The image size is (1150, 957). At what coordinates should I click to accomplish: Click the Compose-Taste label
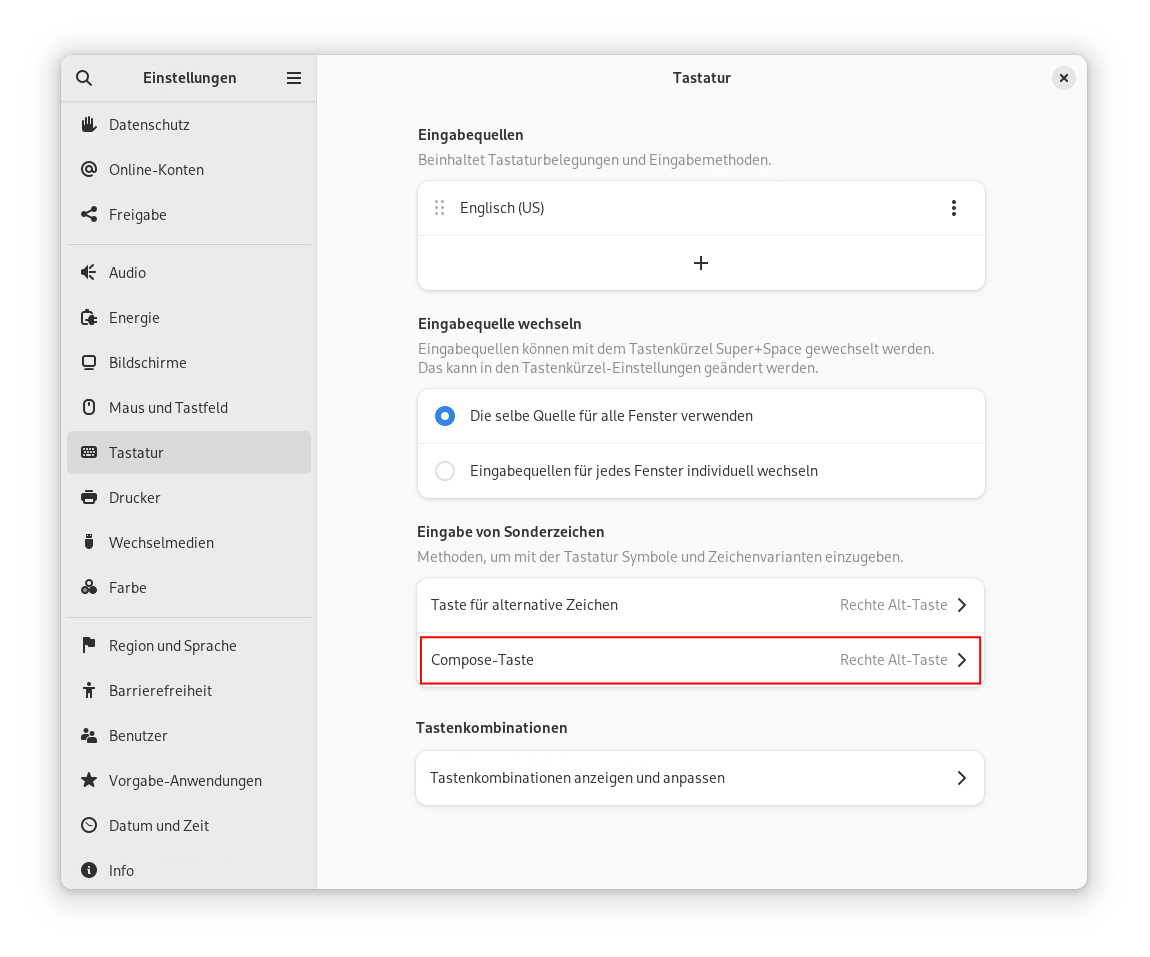coord(482,660)
